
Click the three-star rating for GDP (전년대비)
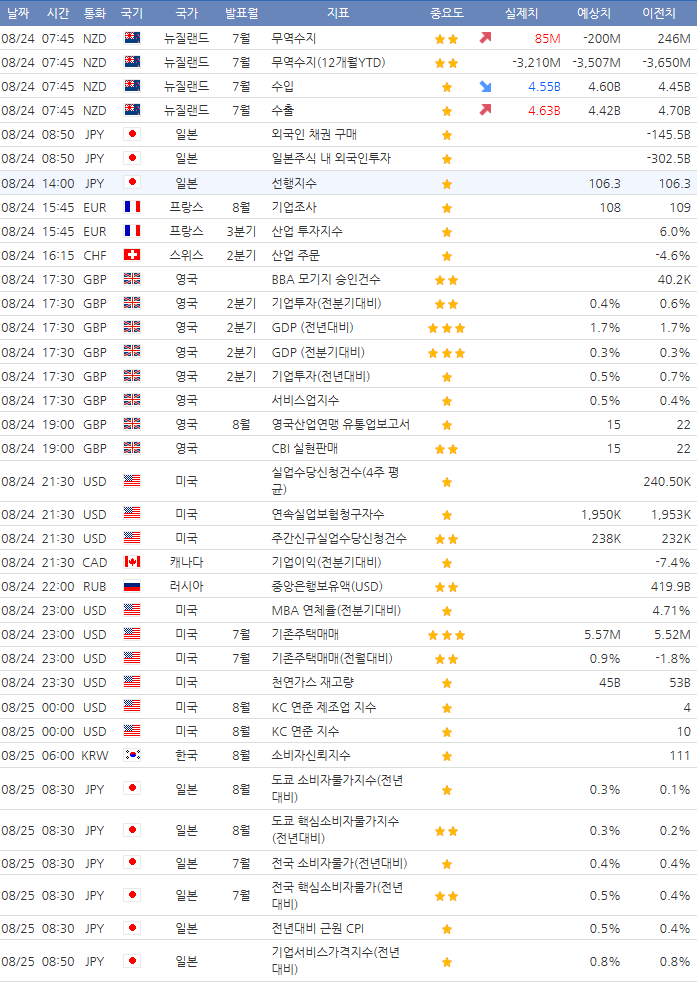pos(446,328)
